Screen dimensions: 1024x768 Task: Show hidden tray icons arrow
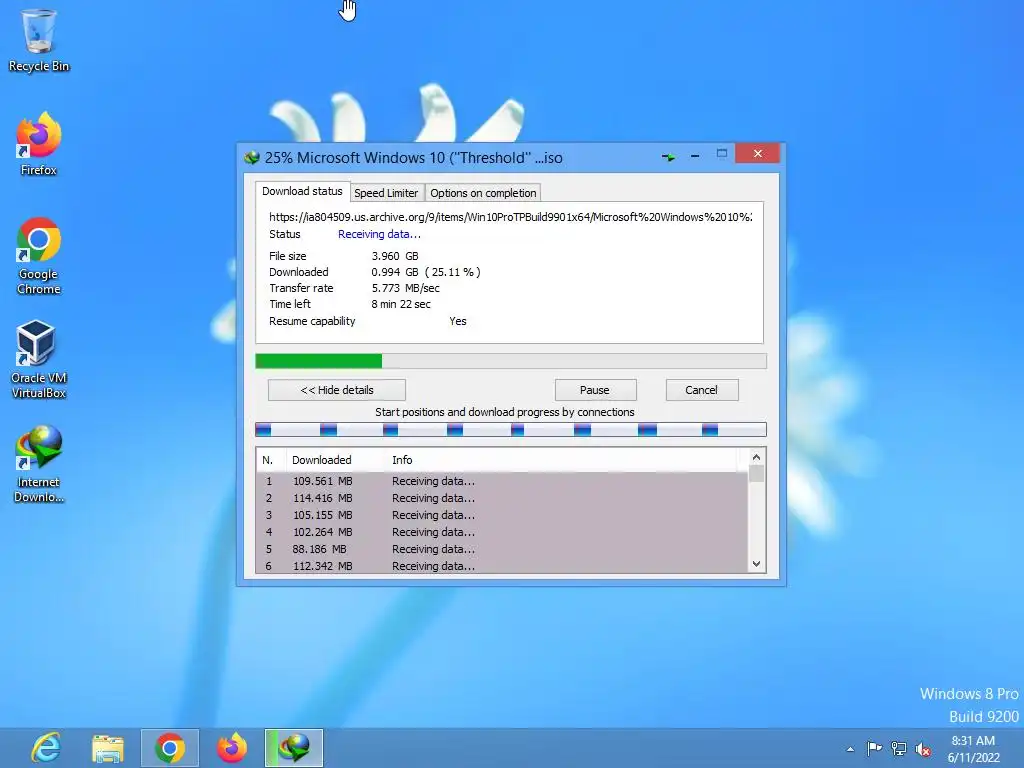coord(850,749)
